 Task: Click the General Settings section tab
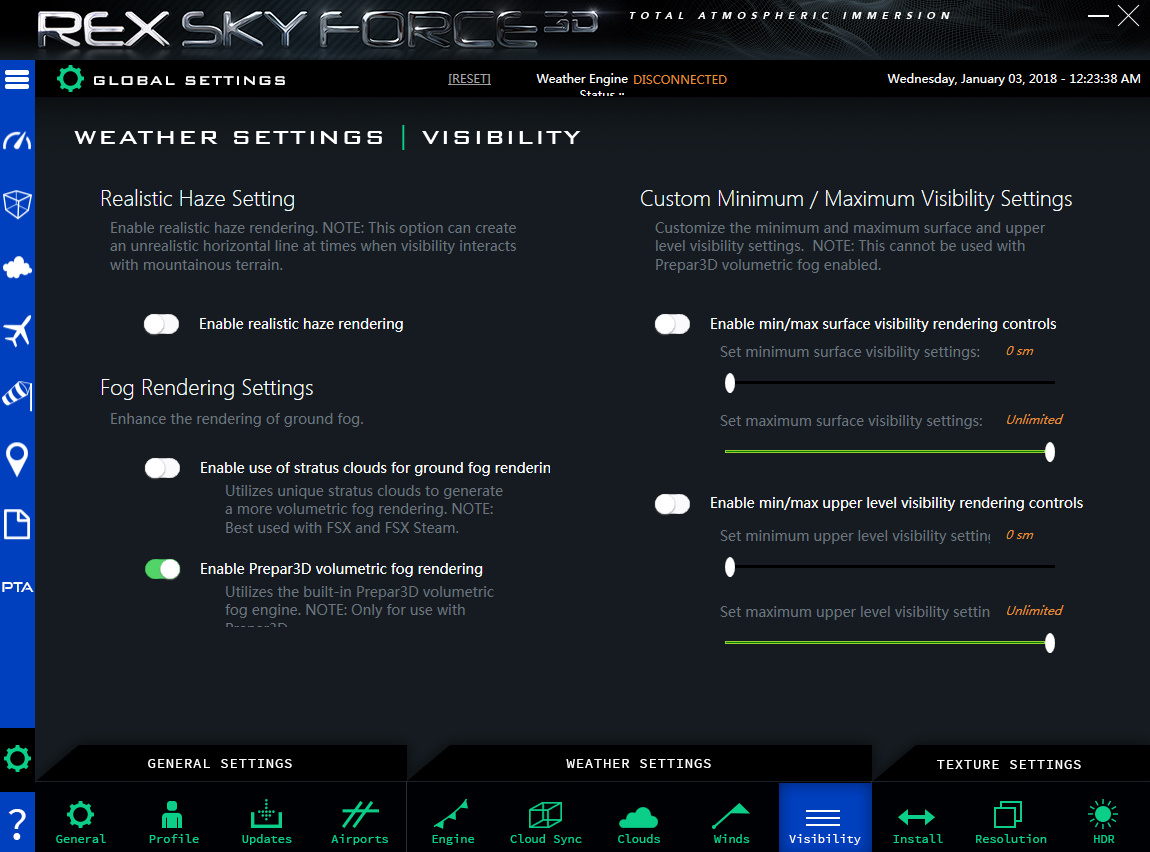pos(220,764)
